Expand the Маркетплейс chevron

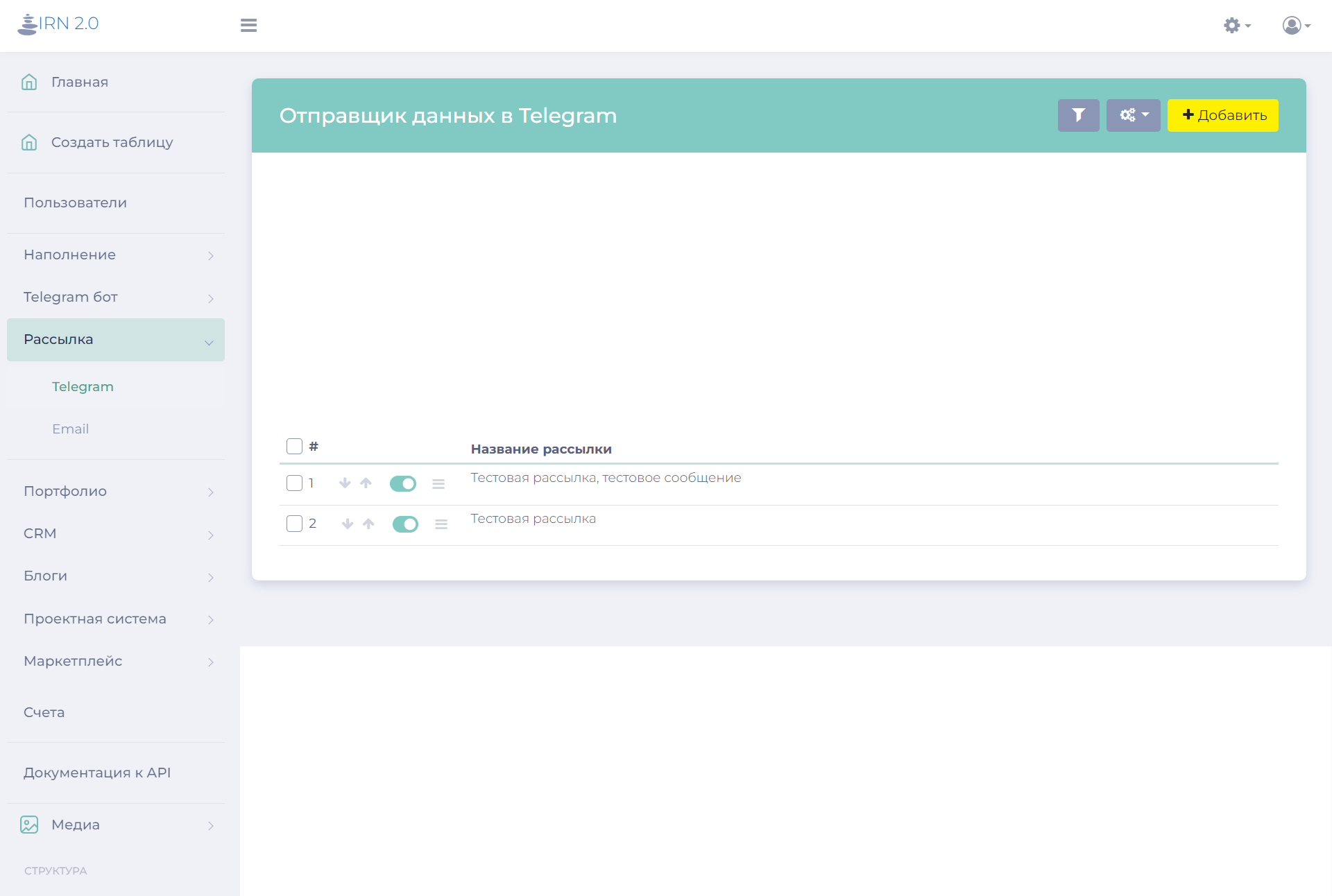211,662
